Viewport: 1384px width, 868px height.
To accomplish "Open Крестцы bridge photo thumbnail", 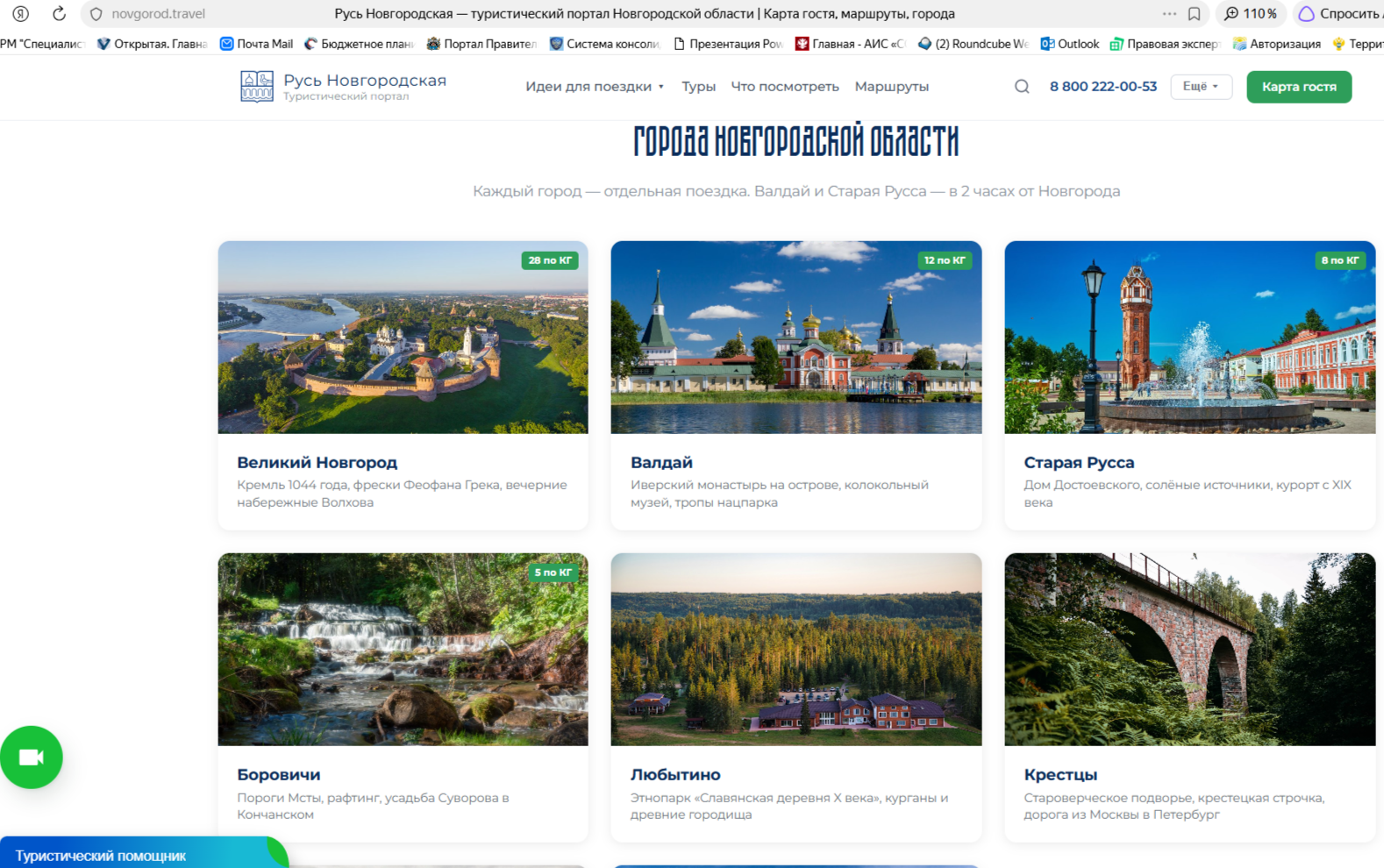I will point(1190,650).
